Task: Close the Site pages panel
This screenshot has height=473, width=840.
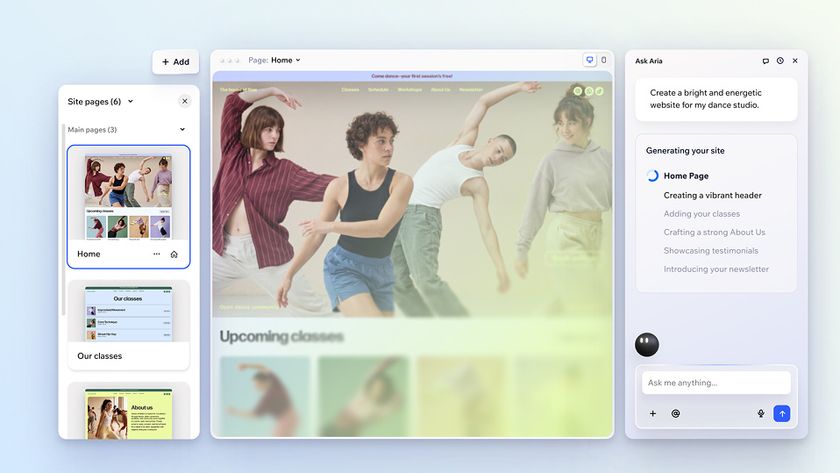Action: [184, 101]
